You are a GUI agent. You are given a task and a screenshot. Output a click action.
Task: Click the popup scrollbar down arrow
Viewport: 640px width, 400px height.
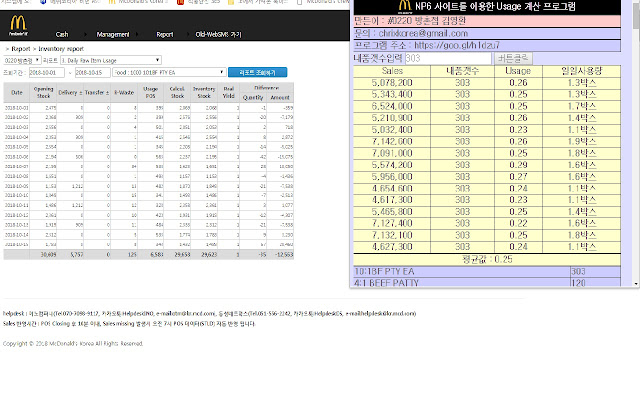pos(636,283)
